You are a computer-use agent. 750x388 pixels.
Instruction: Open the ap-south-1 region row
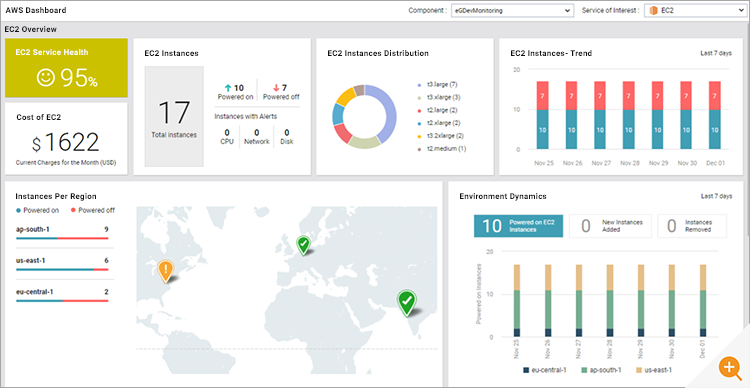[x=62, y=232]
